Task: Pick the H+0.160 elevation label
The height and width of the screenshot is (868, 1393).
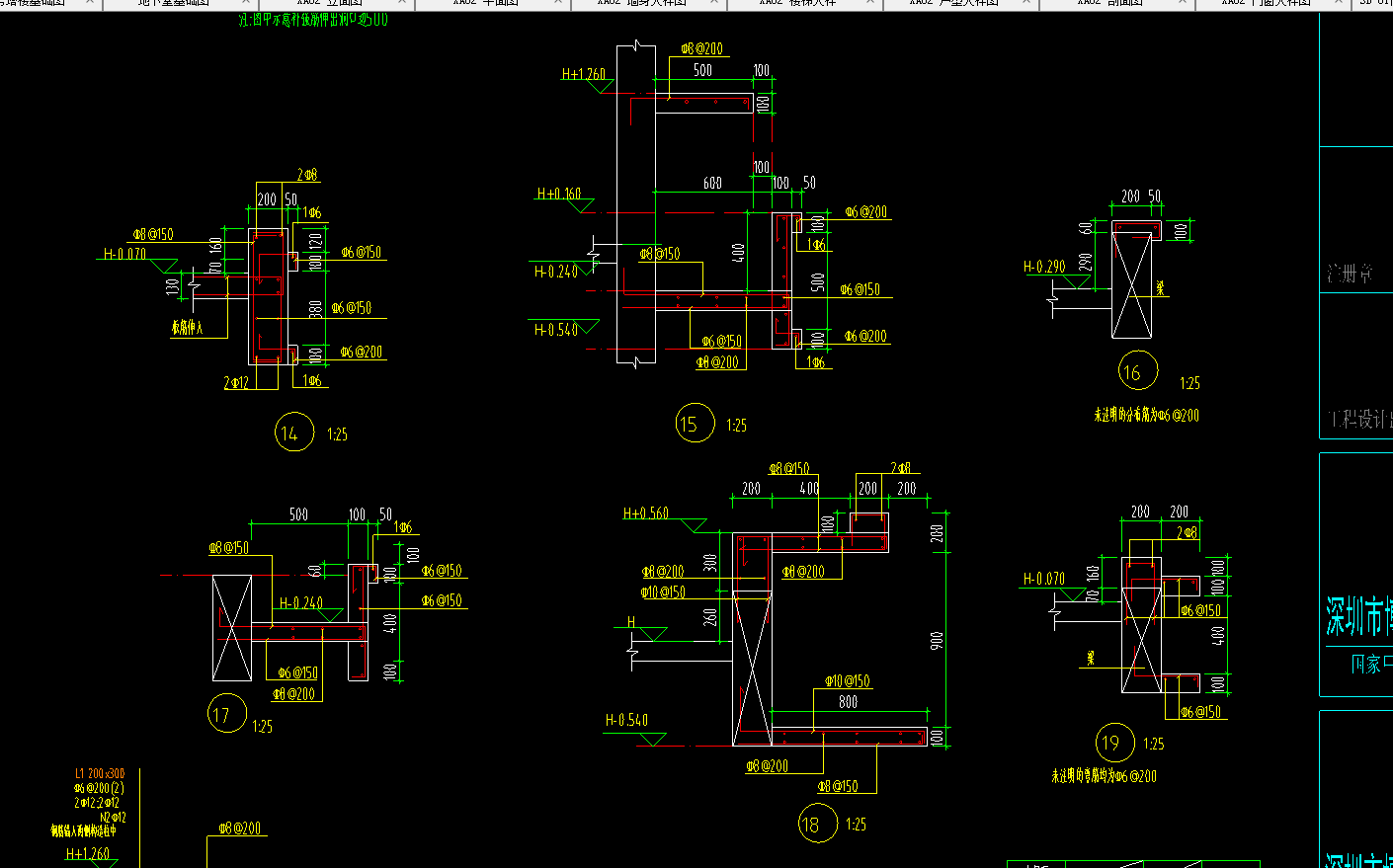Action: click(559, 194)
